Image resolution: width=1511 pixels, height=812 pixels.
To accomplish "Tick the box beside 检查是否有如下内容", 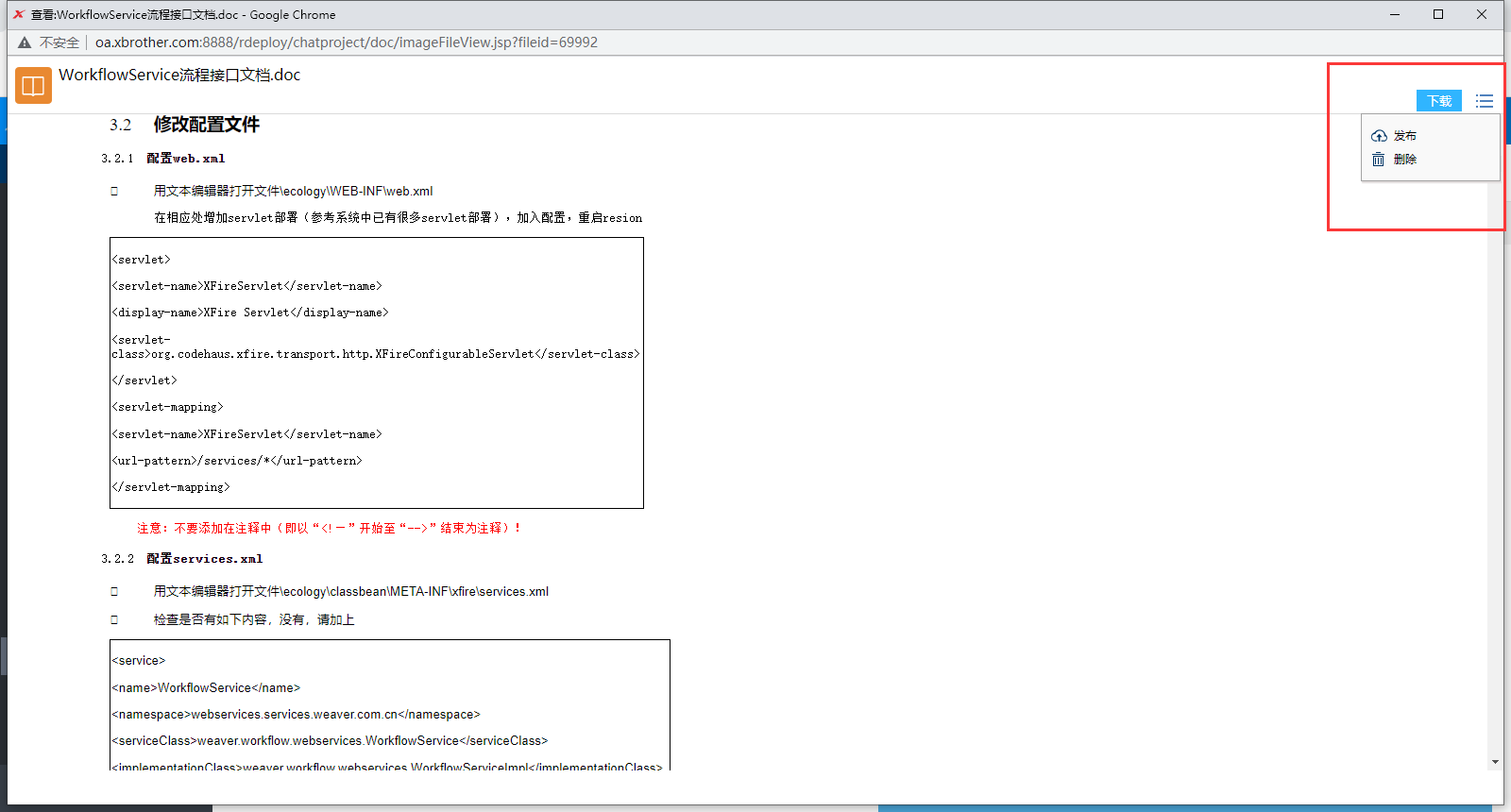I will click(x=114, y=619).
